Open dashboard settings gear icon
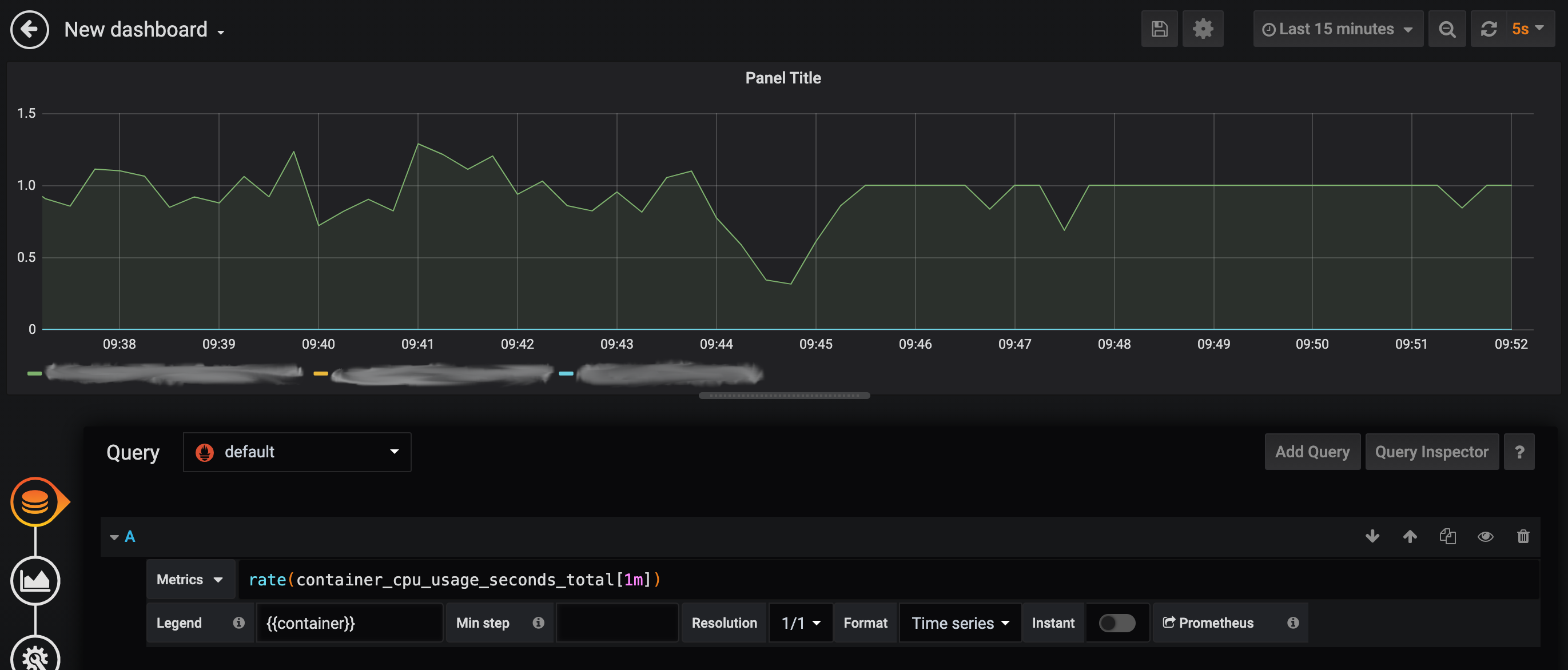 pos(1202,29)
